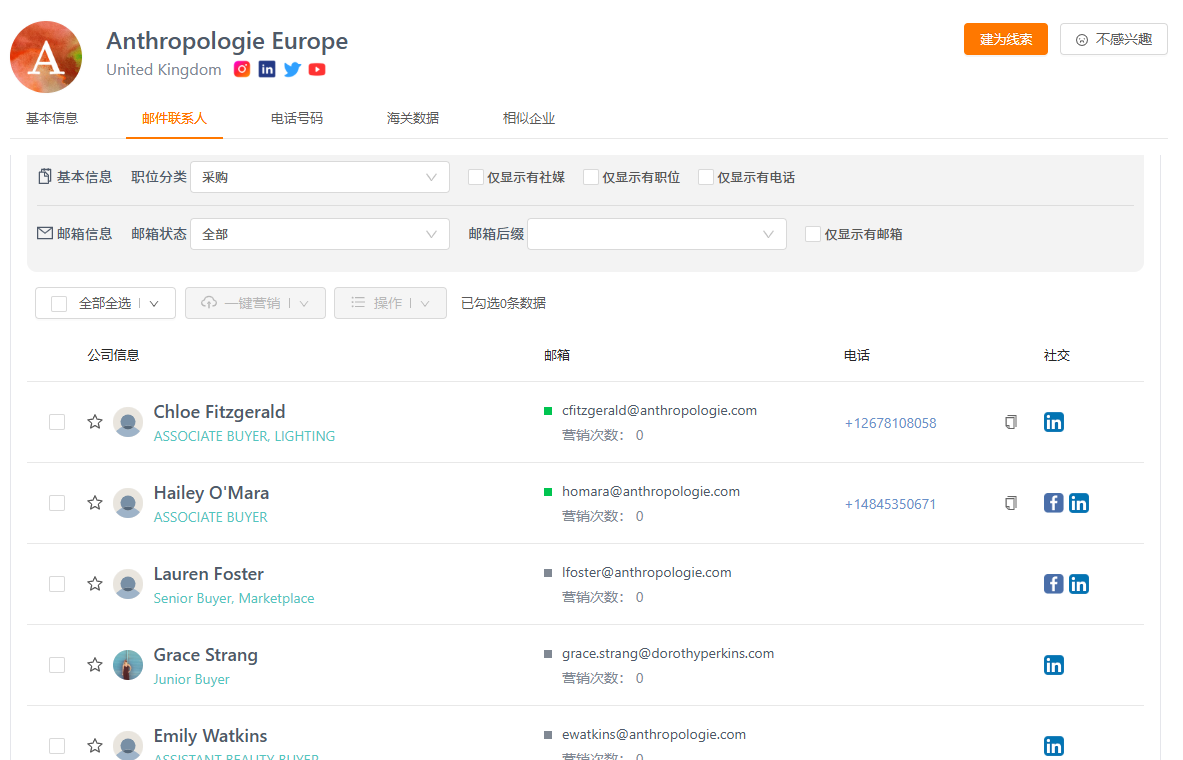Image resolution: width=1183 pixels, height=760 pixels.
Task: Tick the checkbox for Emily Watkins
Action: 57,746
